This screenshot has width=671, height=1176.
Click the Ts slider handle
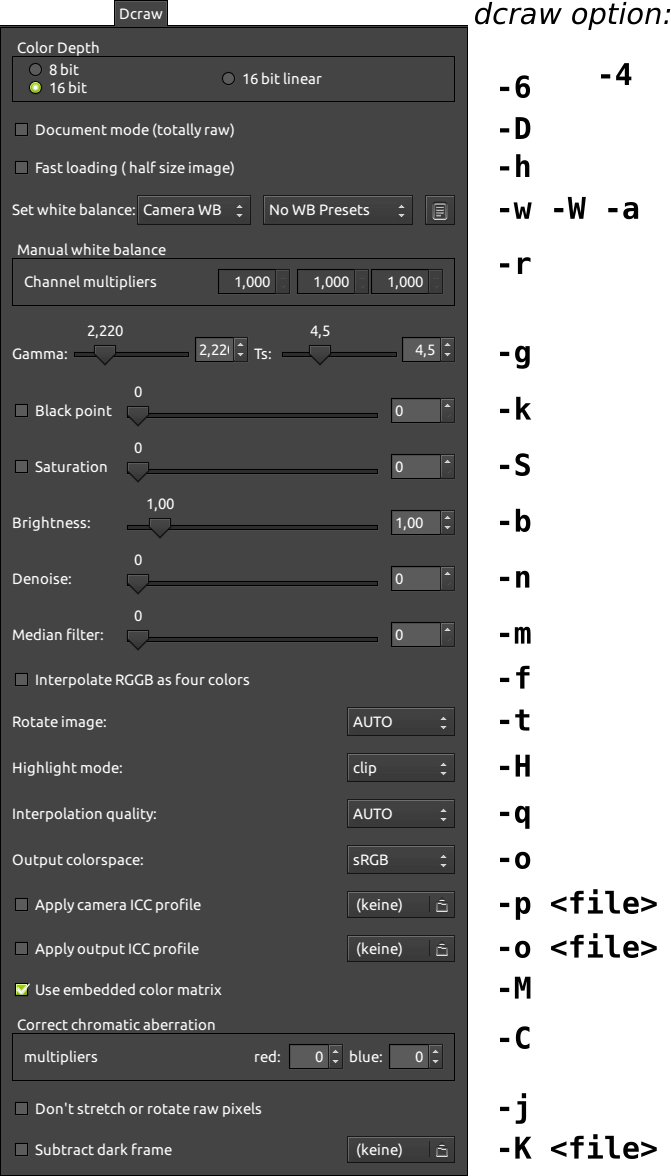[320, 354]
